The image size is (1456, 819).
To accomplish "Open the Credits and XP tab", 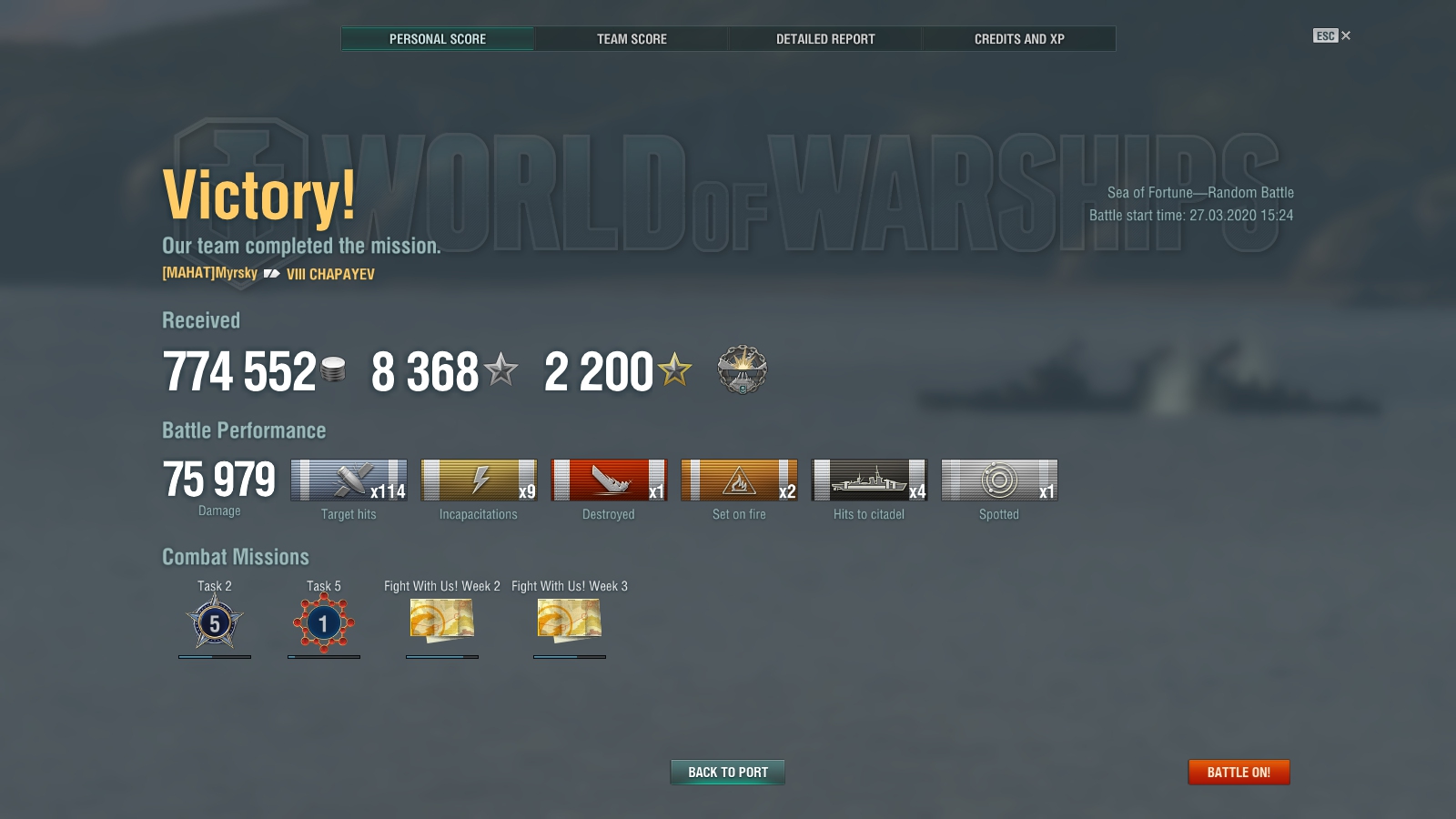I will click(1019, 39).
